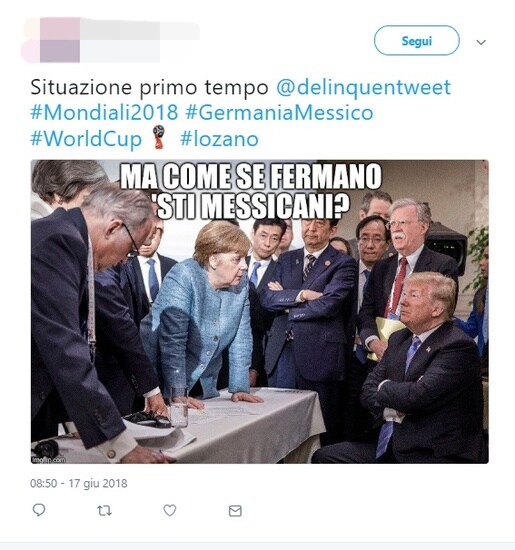Image resolution: width=515 pixels, height=550 pixels.
Task: Click the reply speech bubble icon
Action: tap(39, 510)
